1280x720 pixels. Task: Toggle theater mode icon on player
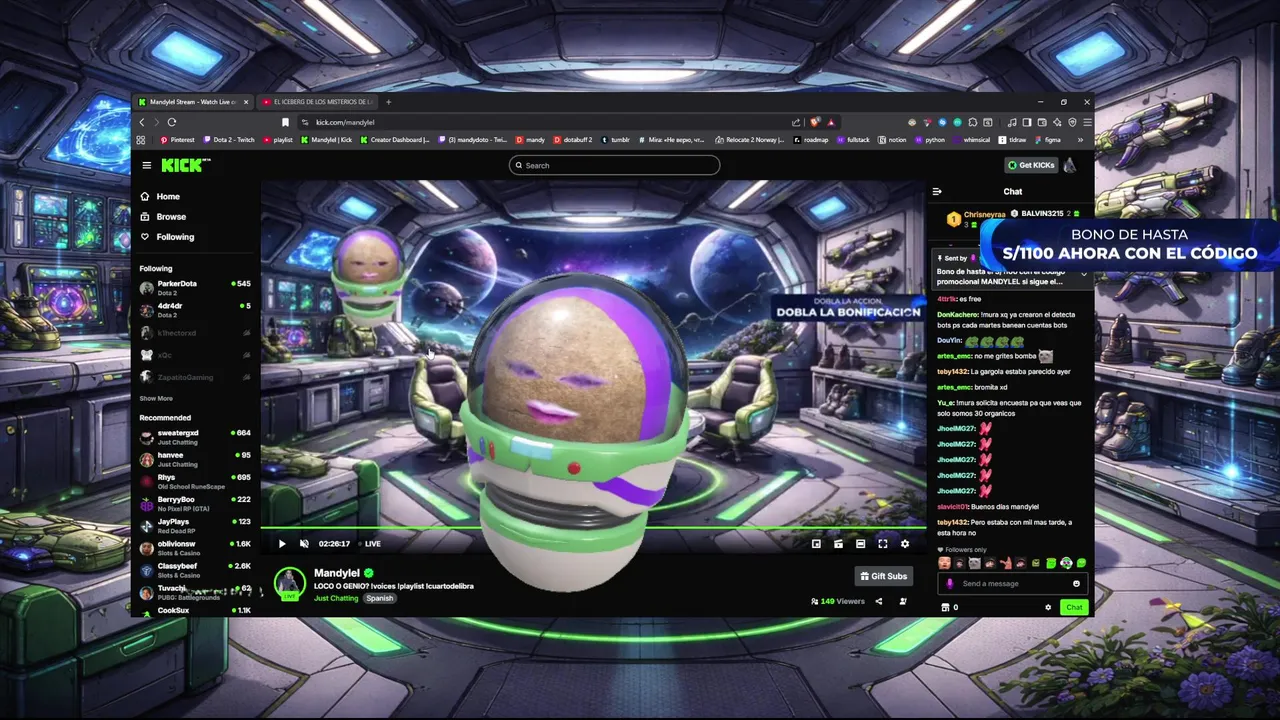[x=838, y=544]
